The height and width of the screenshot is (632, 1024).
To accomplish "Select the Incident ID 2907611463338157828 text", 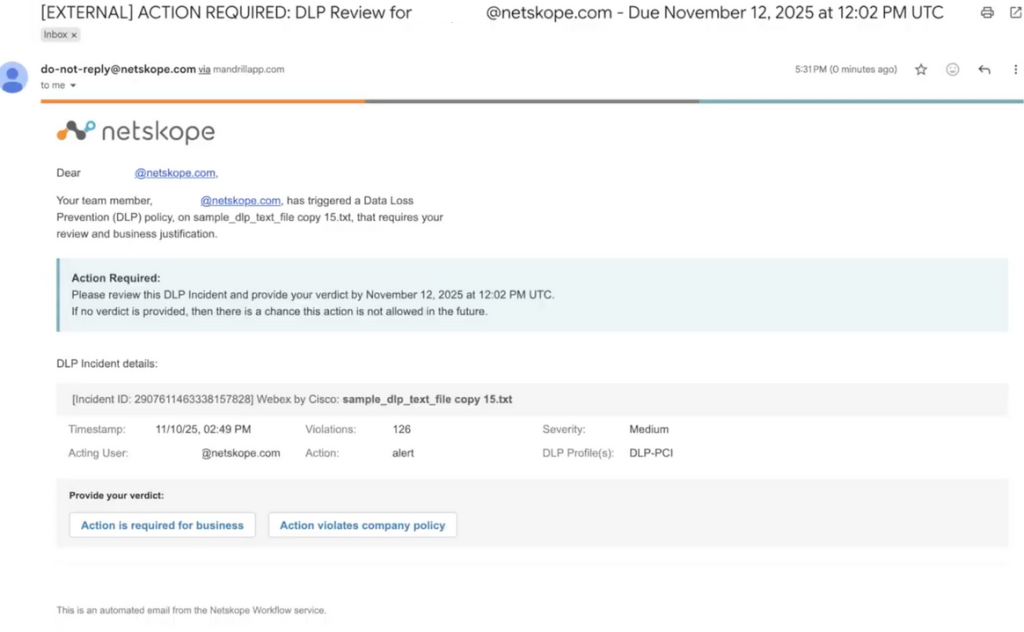I will pyautogui.click(x=162, y=399).
